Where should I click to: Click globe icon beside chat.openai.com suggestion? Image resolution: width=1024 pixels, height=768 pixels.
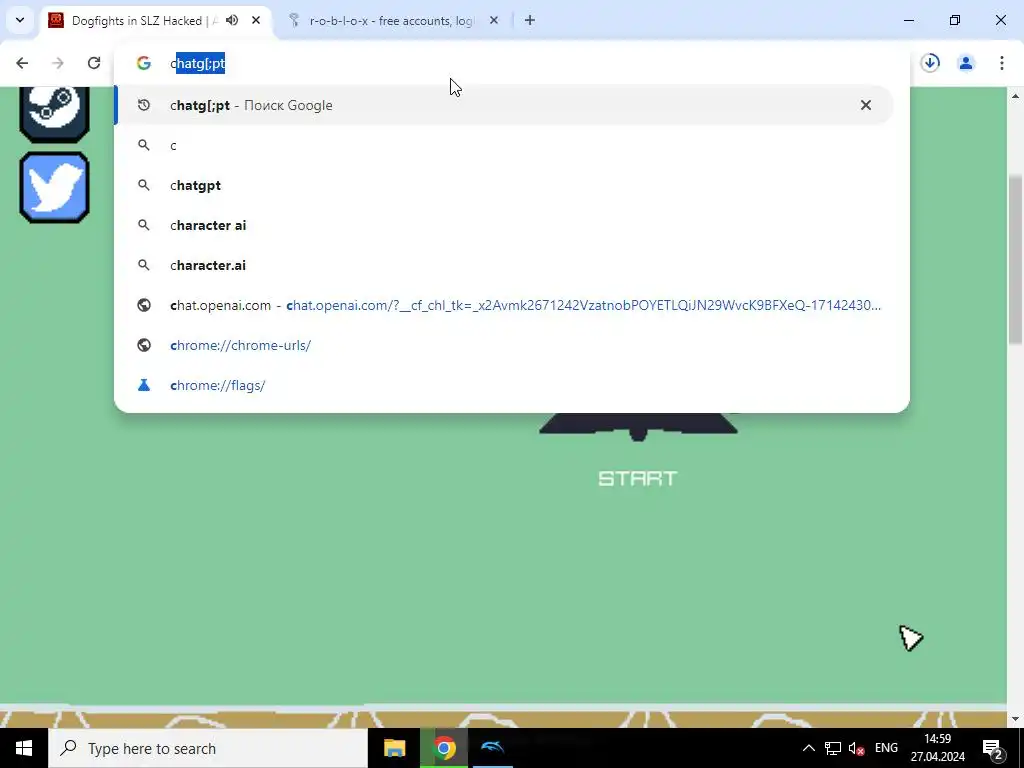pyautogui.click(x=144, y=305)
